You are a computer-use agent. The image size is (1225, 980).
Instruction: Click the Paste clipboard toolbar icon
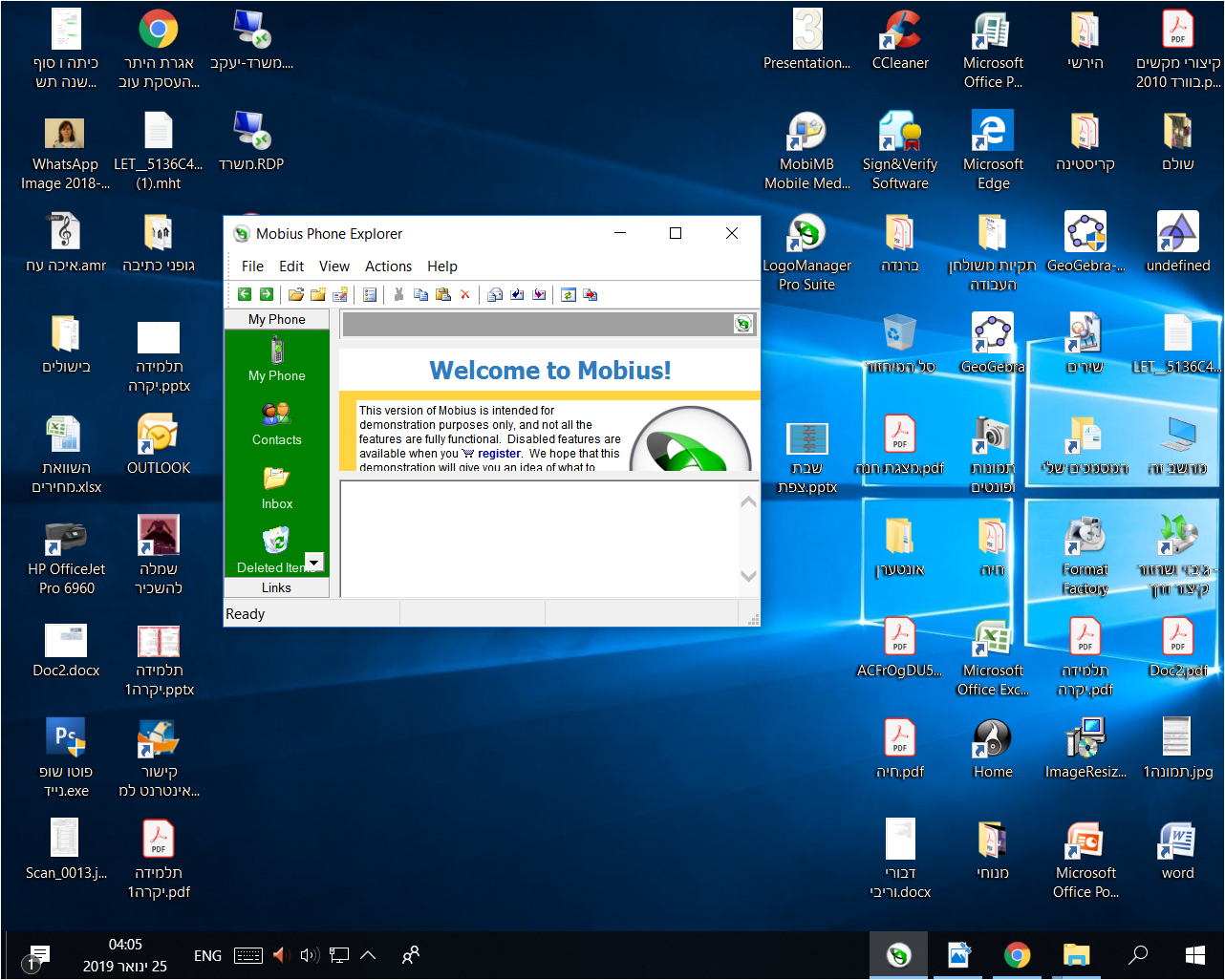click(x=443, y=294)
